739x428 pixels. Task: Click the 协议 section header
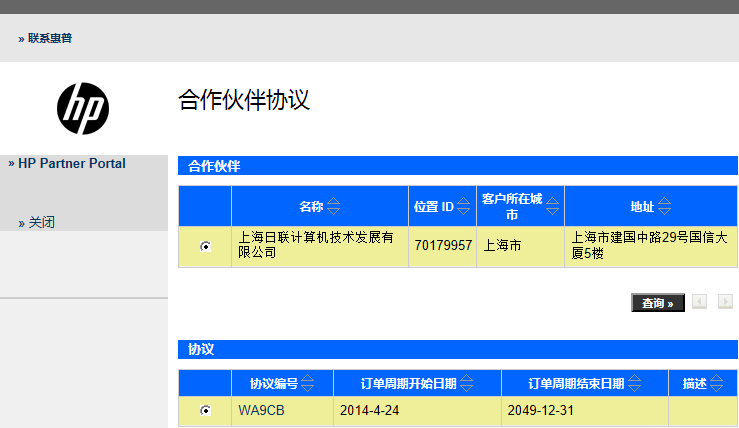point(458,349)
